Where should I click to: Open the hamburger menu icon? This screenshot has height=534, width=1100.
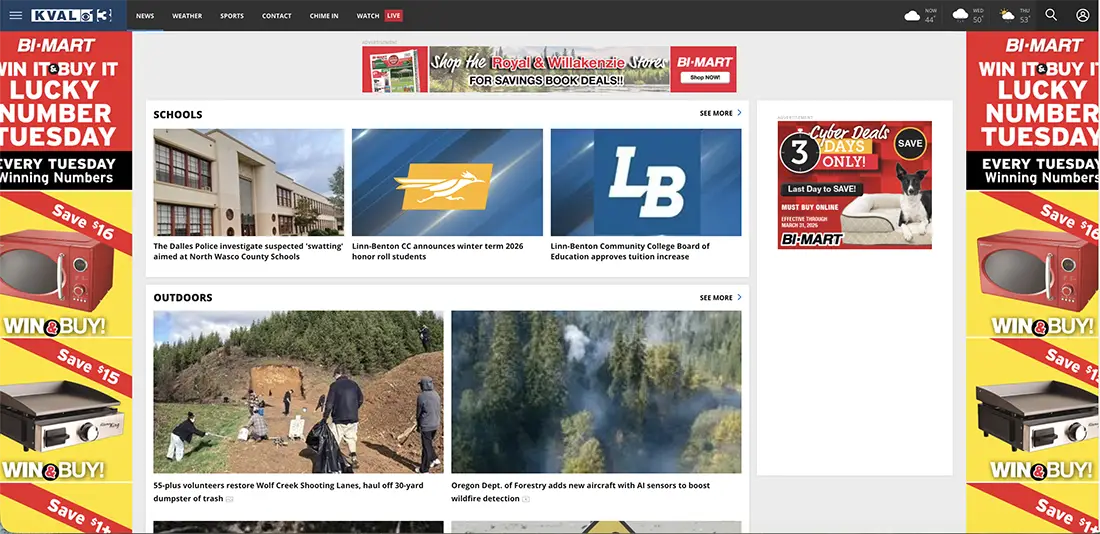[x=15, y=15]
